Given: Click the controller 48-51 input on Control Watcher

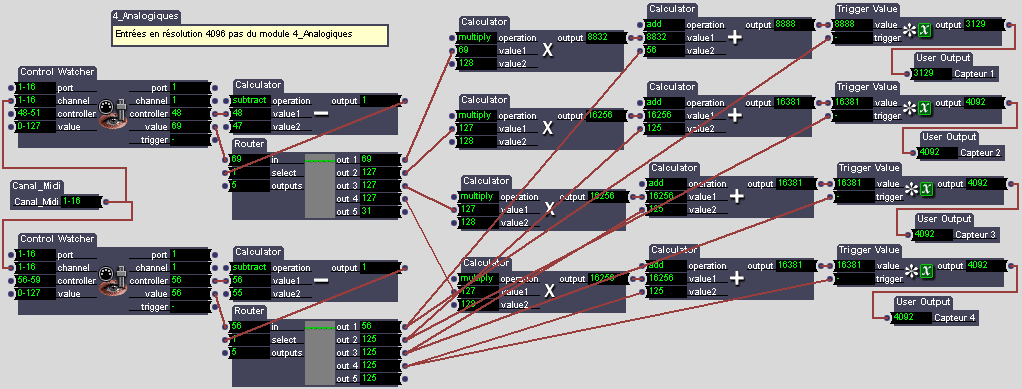Looking at the screenshot, I should pyautogui.click(x=36, y=113).
